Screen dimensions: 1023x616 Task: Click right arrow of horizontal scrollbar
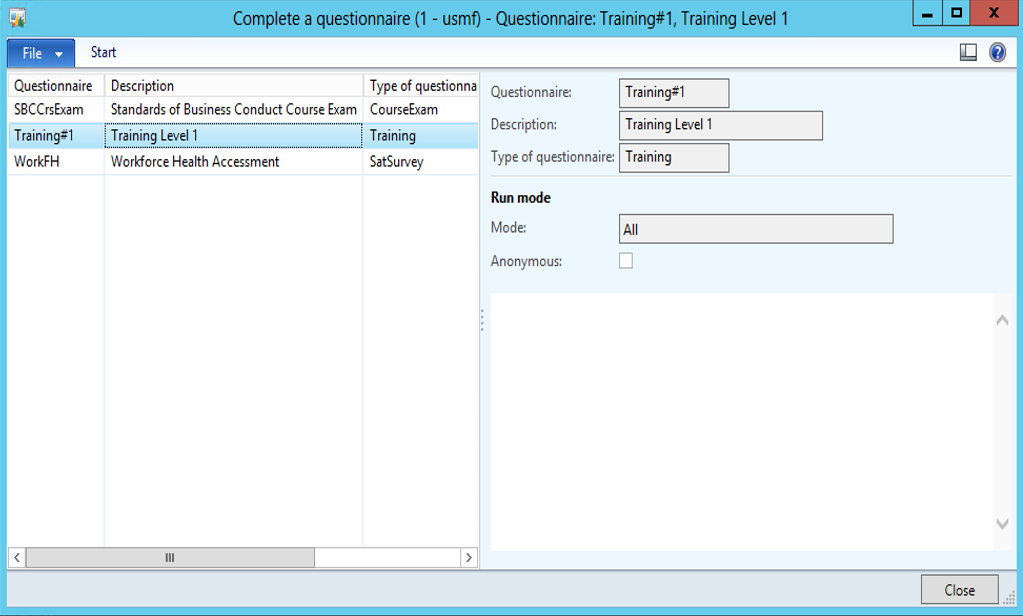pos(468,557)
